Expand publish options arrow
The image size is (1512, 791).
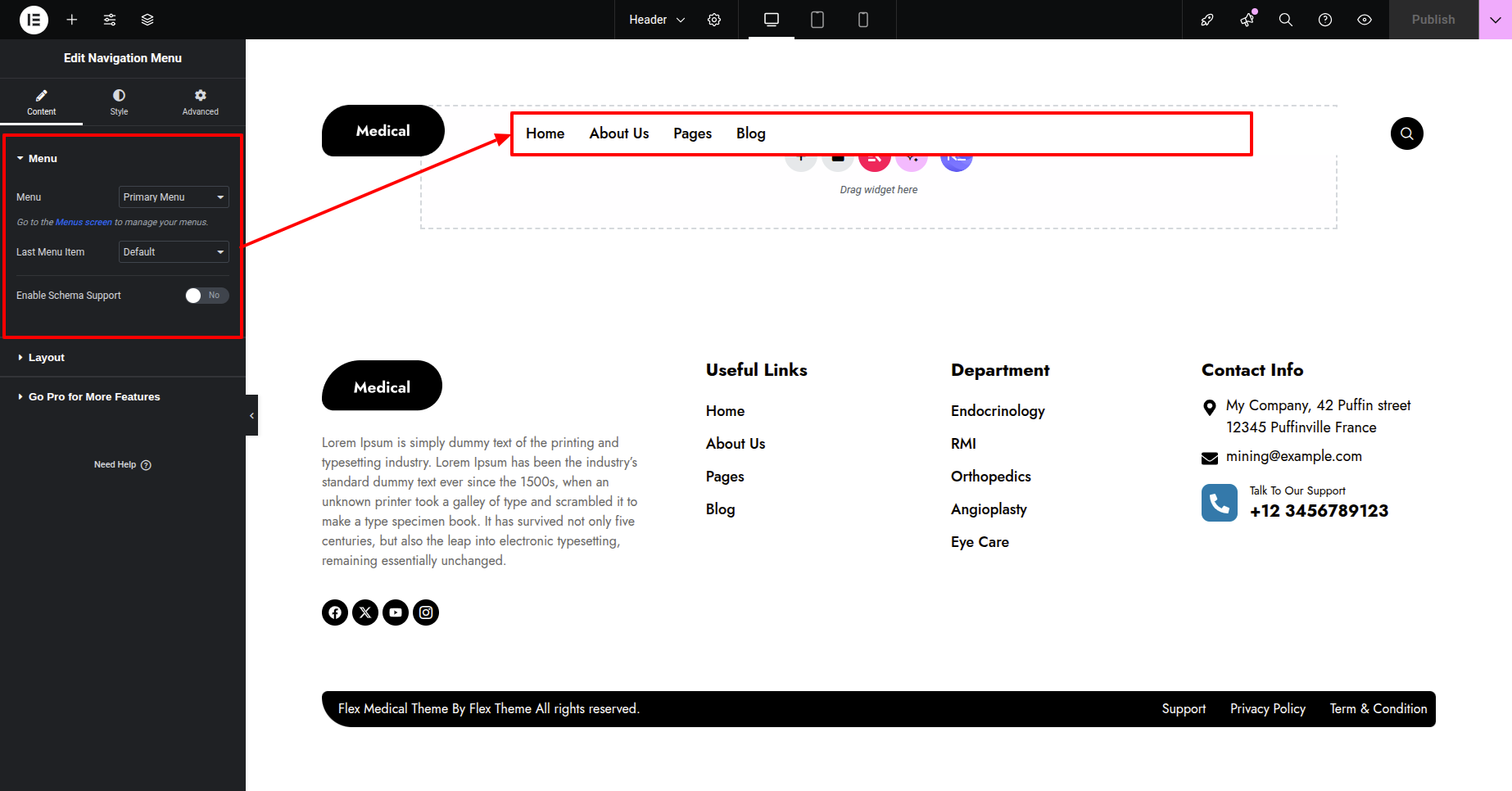pos(1496,20)
